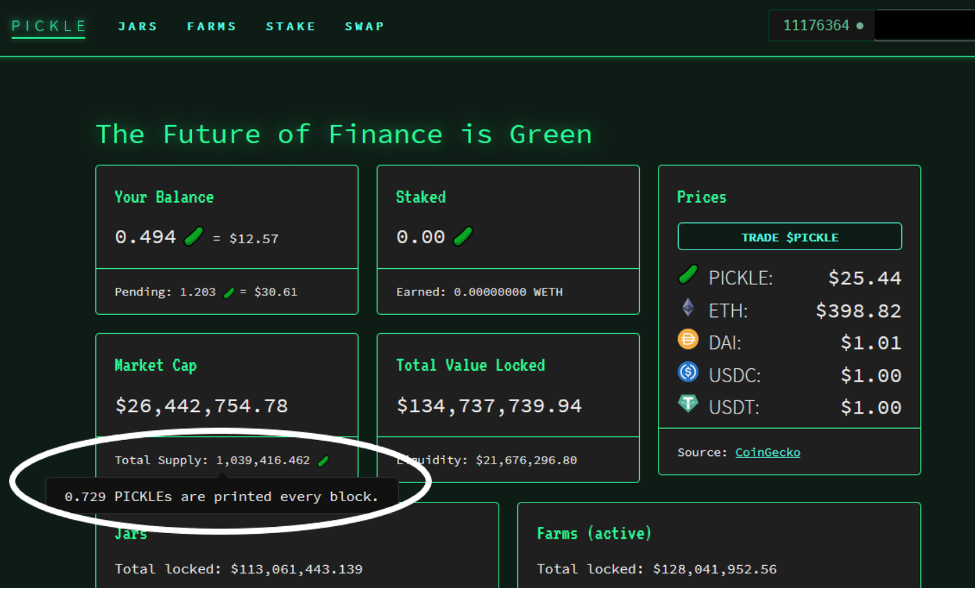Click the Prices card heading
Viewport: 977px width, 589px height.
(x=702, y=198)
